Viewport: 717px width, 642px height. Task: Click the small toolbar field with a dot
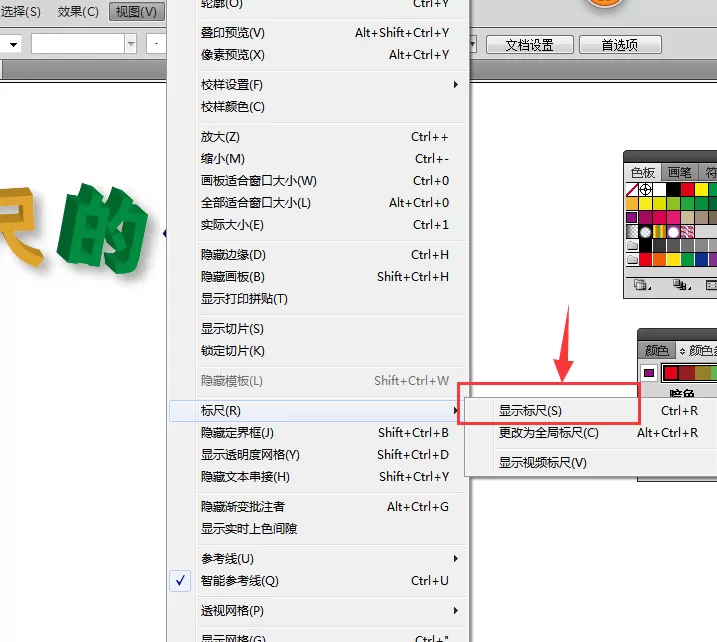coord(156,44)
